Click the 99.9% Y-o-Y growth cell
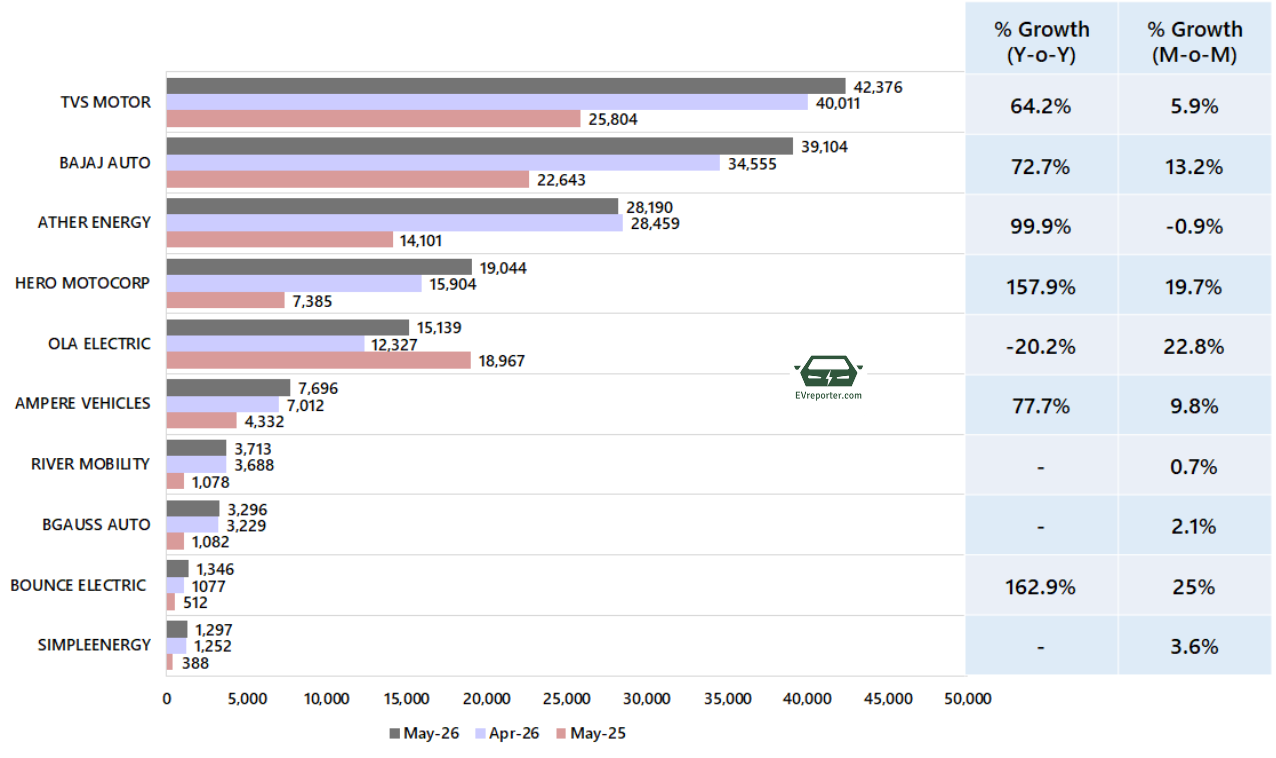Viewport: 1276px width, 758px height. (1041, 226)
